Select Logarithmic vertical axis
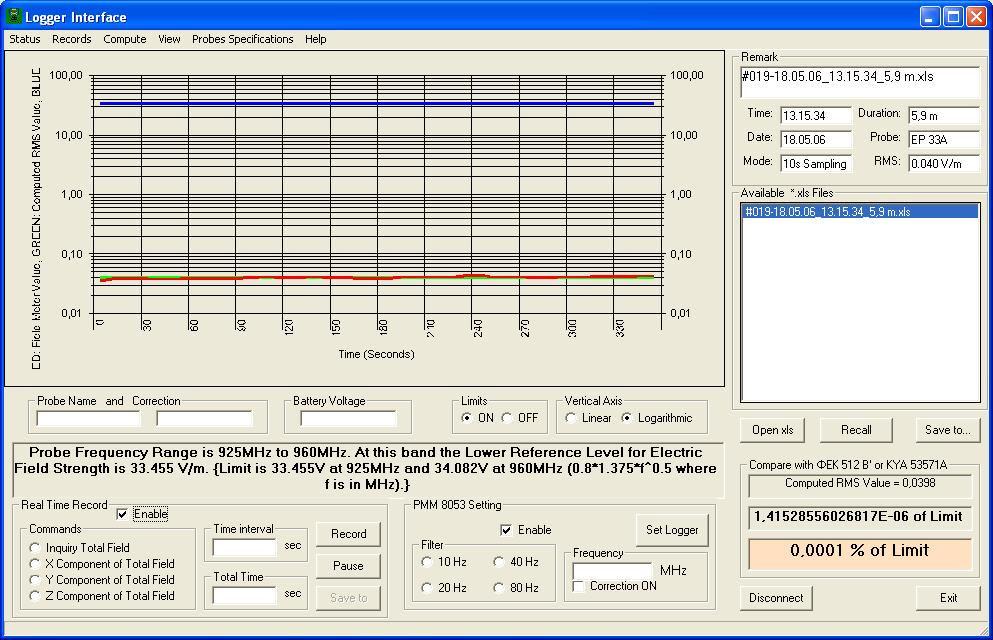The width and height of the screenshot is (993, 640). pos(626,418)
